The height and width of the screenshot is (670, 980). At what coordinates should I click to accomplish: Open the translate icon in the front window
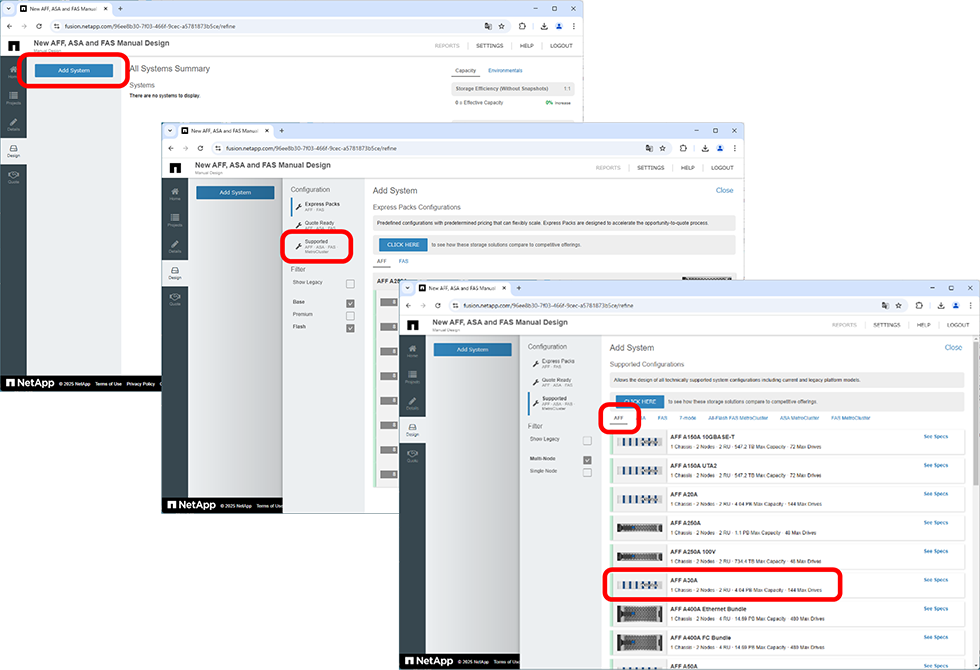(x=885, y=306)
